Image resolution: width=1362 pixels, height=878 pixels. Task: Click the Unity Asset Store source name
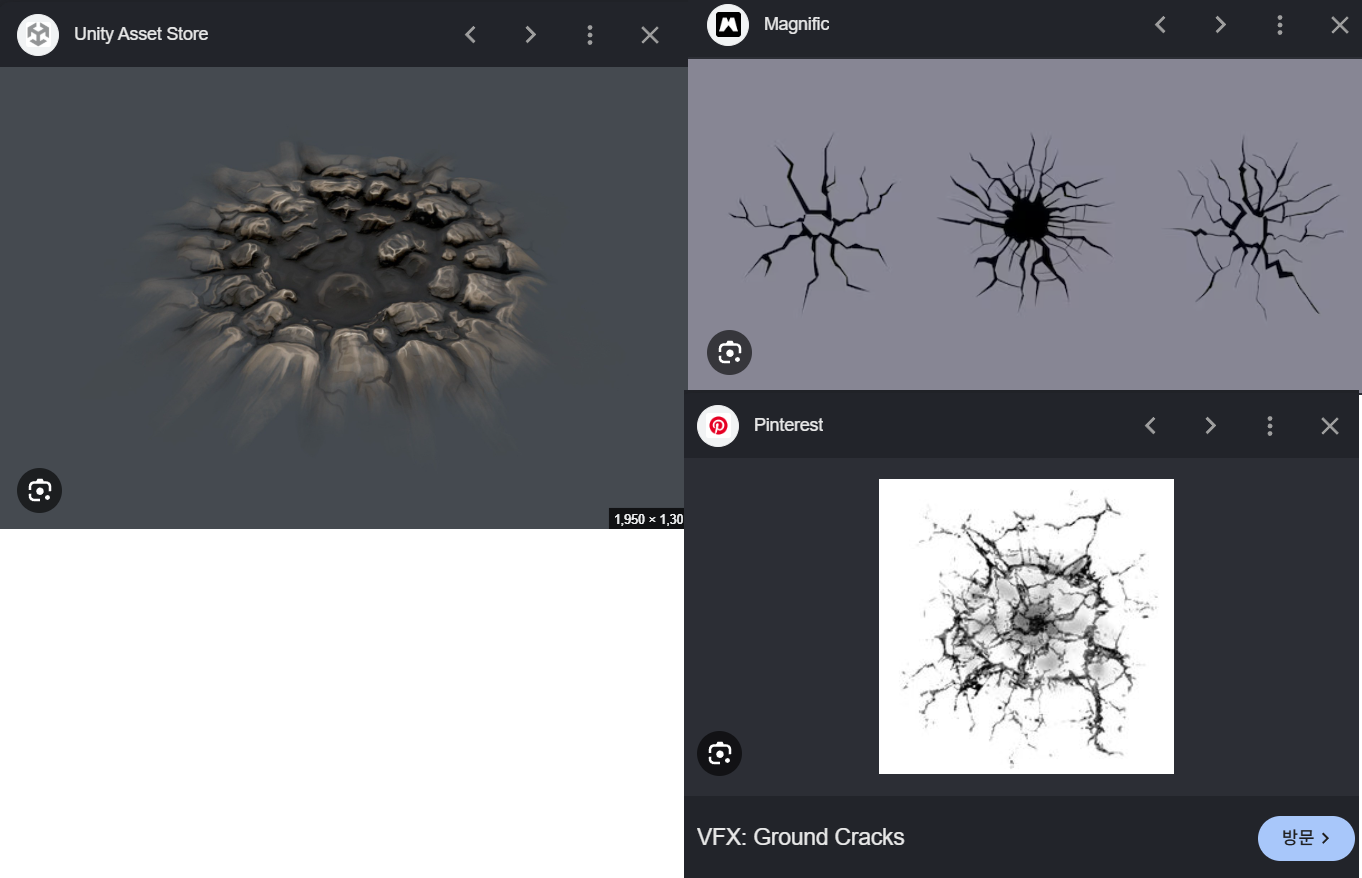141,34
